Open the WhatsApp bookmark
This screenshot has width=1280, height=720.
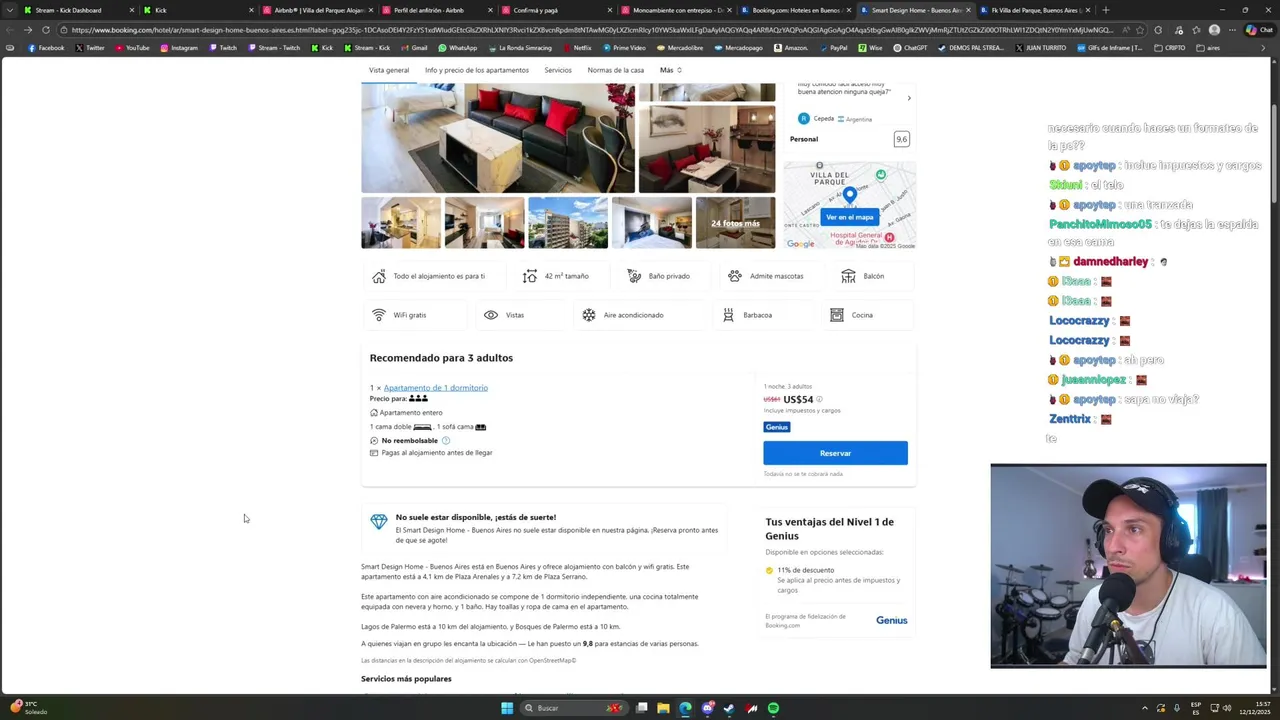457,48
